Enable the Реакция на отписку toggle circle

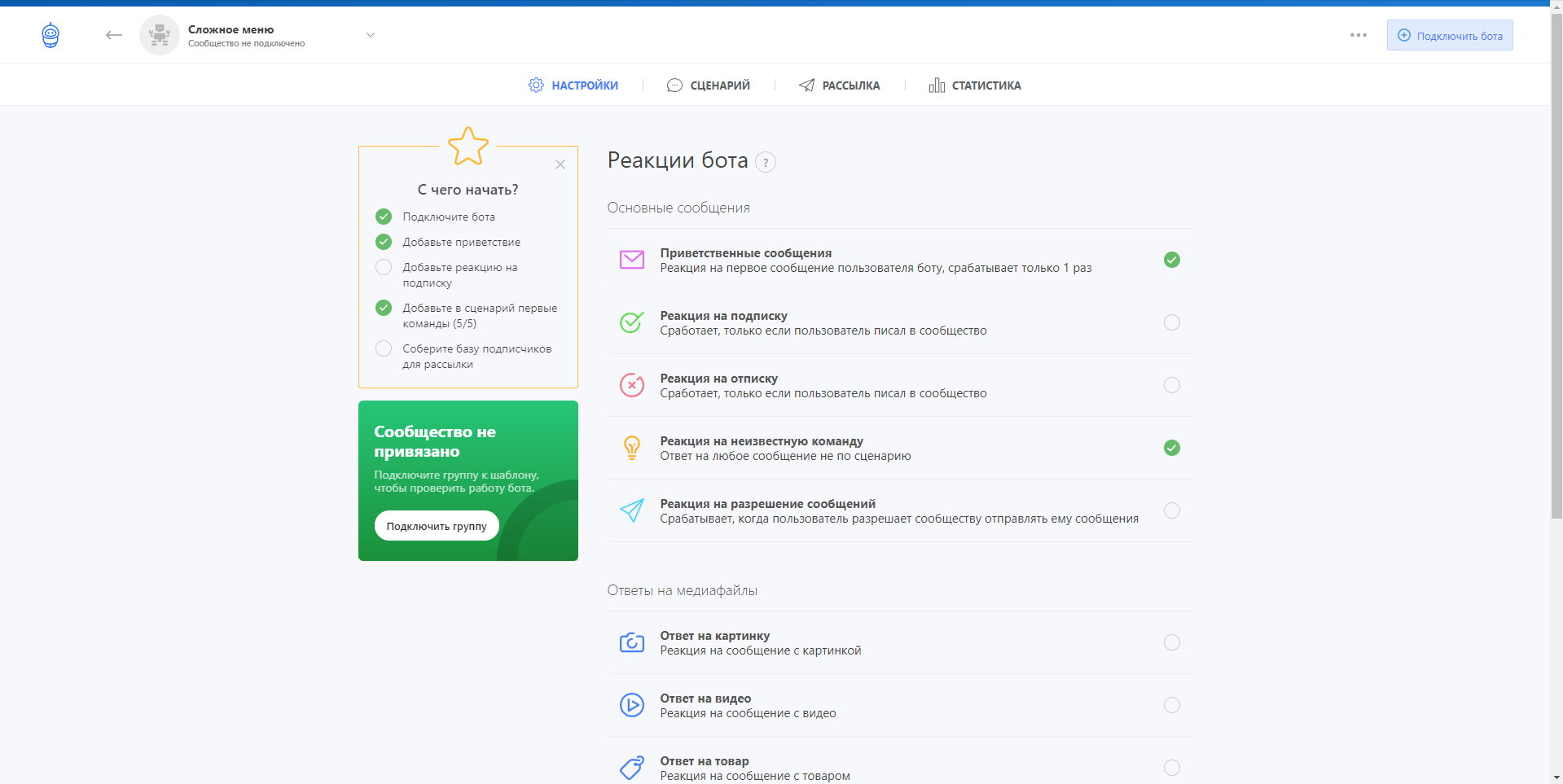[1172, 385]
